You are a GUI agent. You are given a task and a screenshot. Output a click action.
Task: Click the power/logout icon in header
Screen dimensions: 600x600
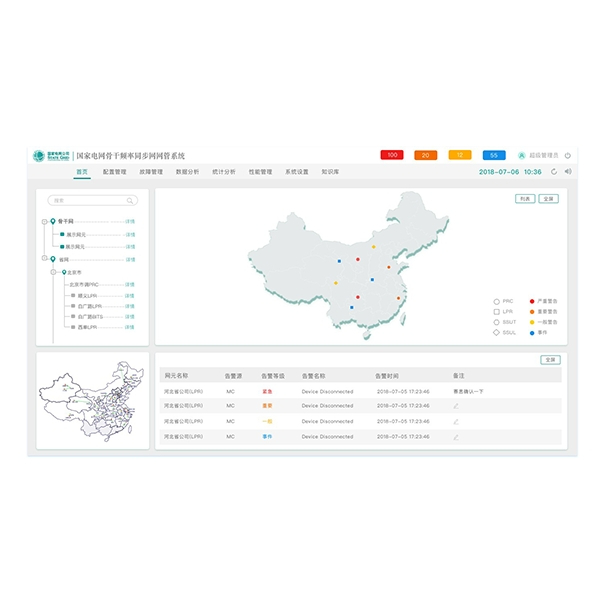click(568, 155)
